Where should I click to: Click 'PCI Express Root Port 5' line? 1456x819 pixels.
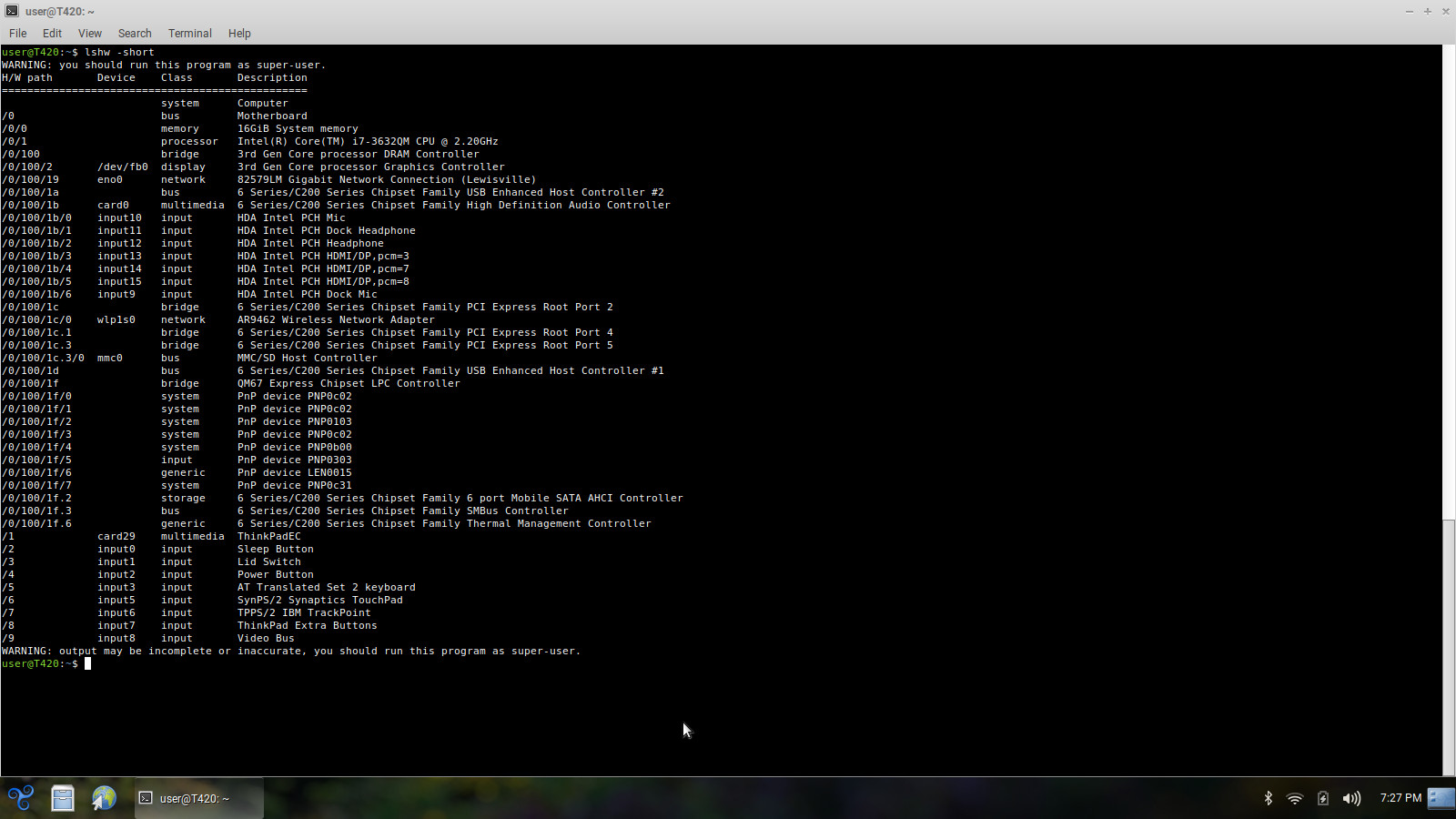425,346
